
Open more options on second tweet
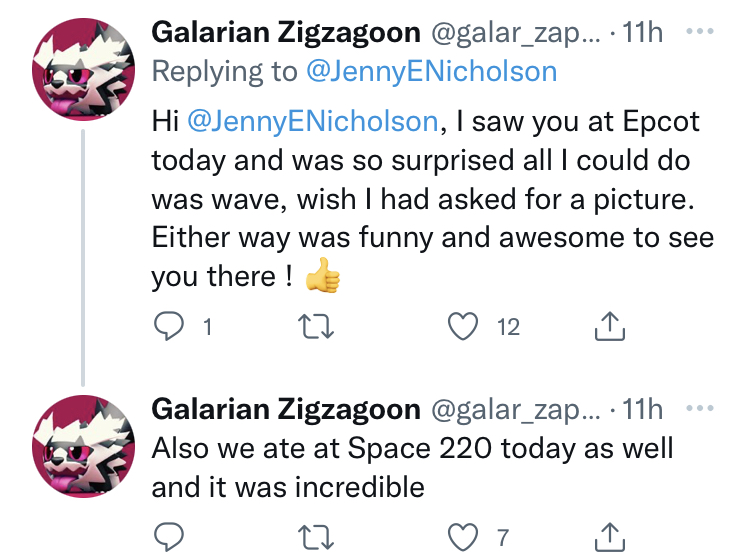(701, 408)
